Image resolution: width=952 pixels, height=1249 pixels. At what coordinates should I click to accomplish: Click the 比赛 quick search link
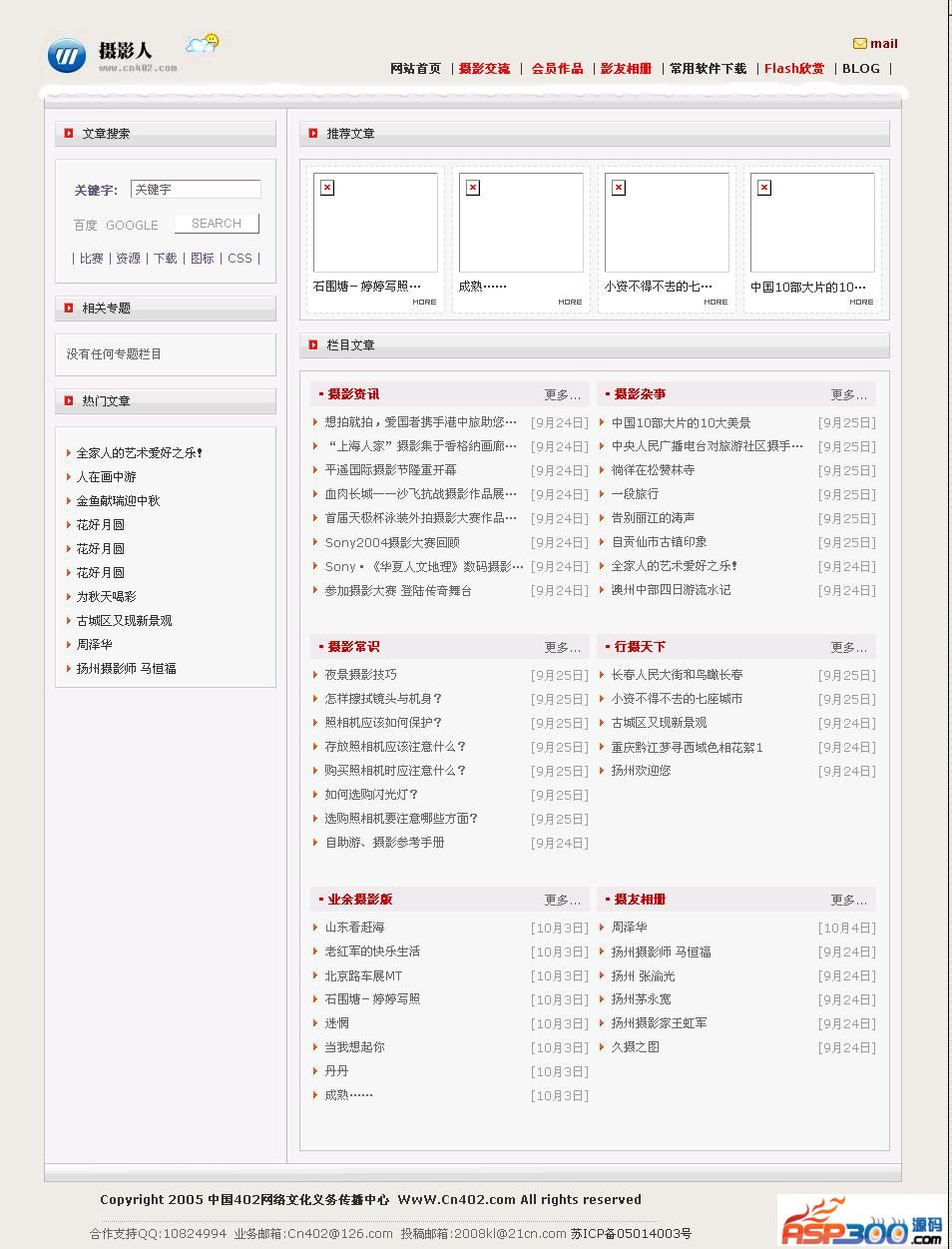tap(92, 258)
